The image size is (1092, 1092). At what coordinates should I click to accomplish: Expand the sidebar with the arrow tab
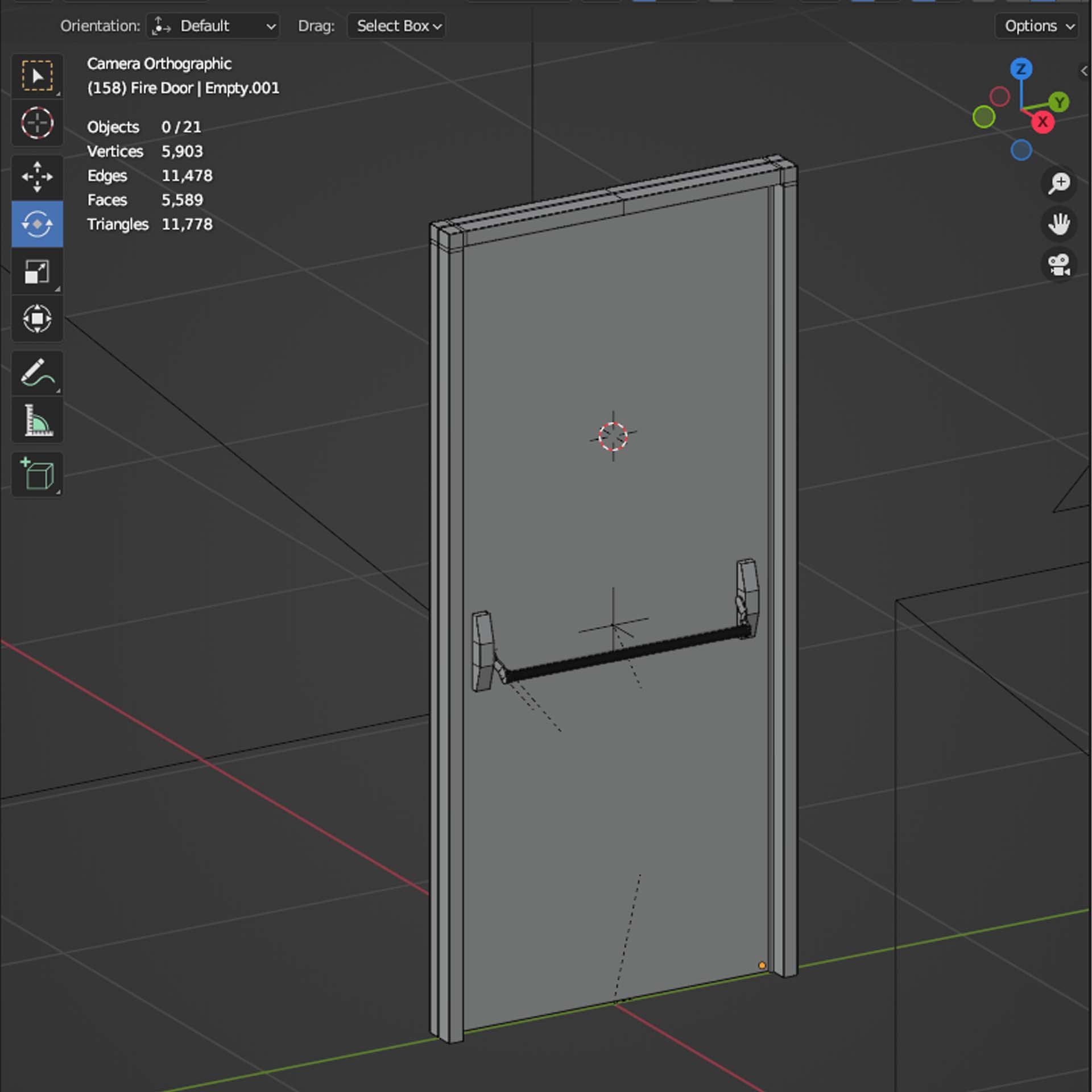pyautogui.click(x=1084, y=71)
